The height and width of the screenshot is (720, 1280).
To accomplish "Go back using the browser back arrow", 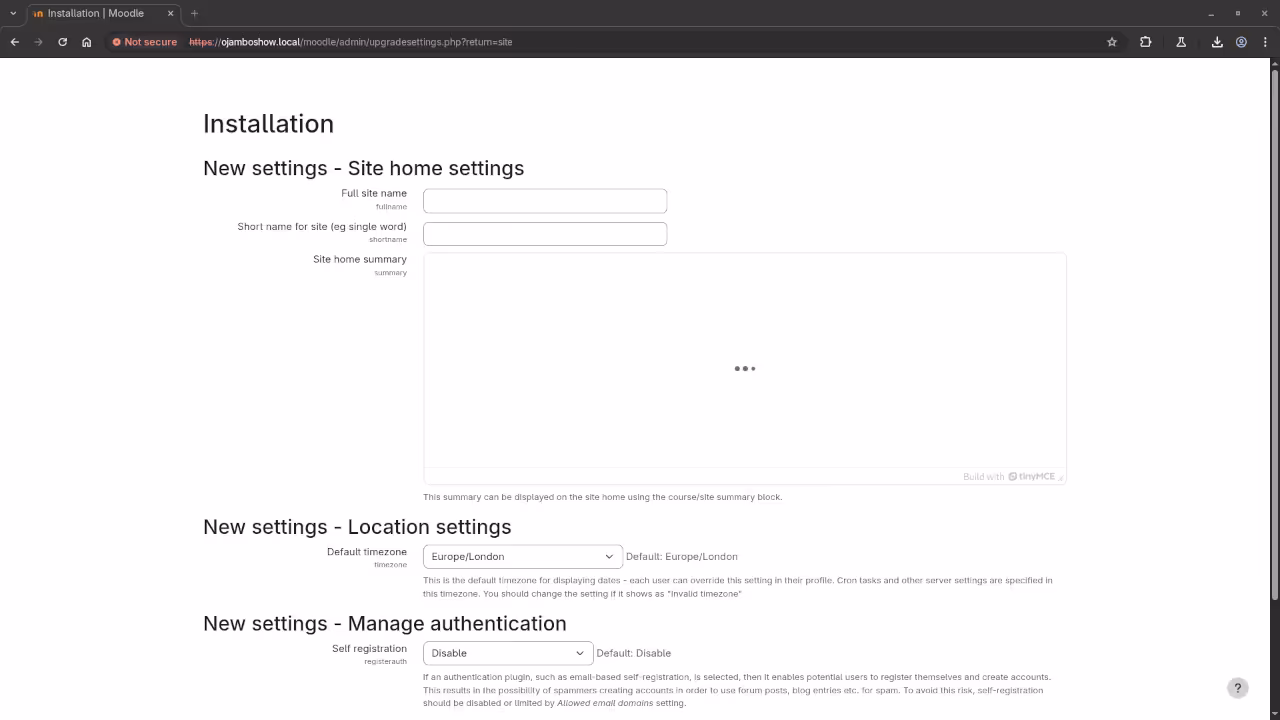I will [x=14, y=42].
